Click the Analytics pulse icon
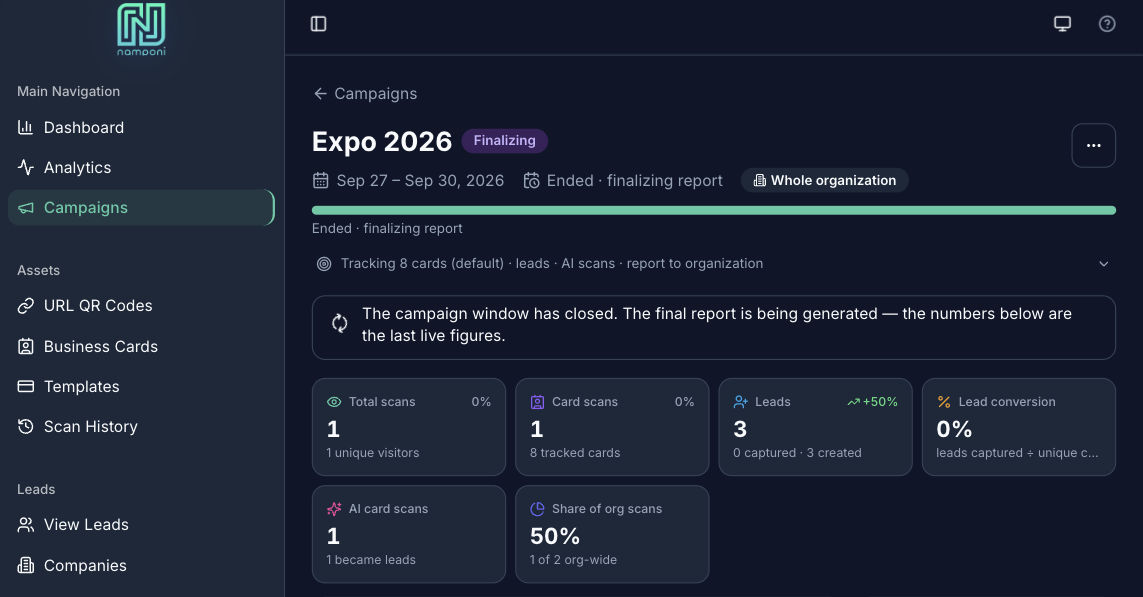The height and width of the screenshot is (597, 1143). (x=26, y=168)
